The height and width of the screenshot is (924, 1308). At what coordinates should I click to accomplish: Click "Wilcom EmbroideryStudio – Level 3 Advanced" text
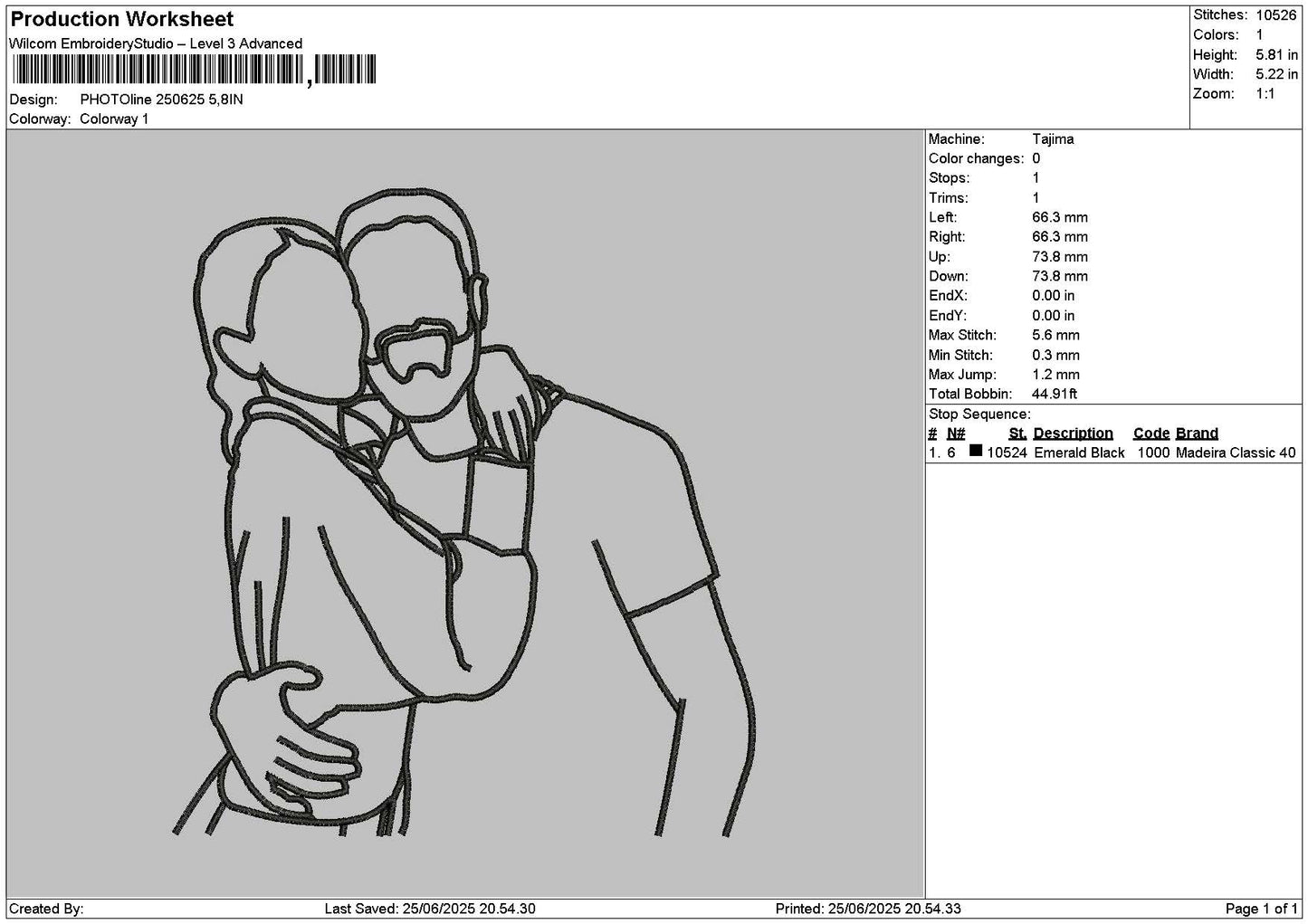(156, 43)
